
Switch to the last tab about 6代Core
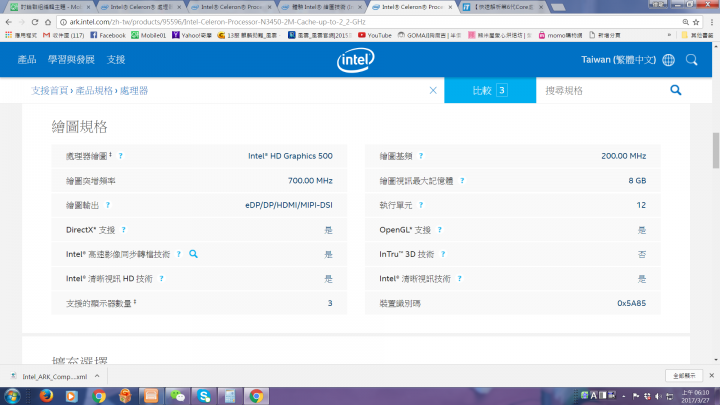click(x=503, y=7)
